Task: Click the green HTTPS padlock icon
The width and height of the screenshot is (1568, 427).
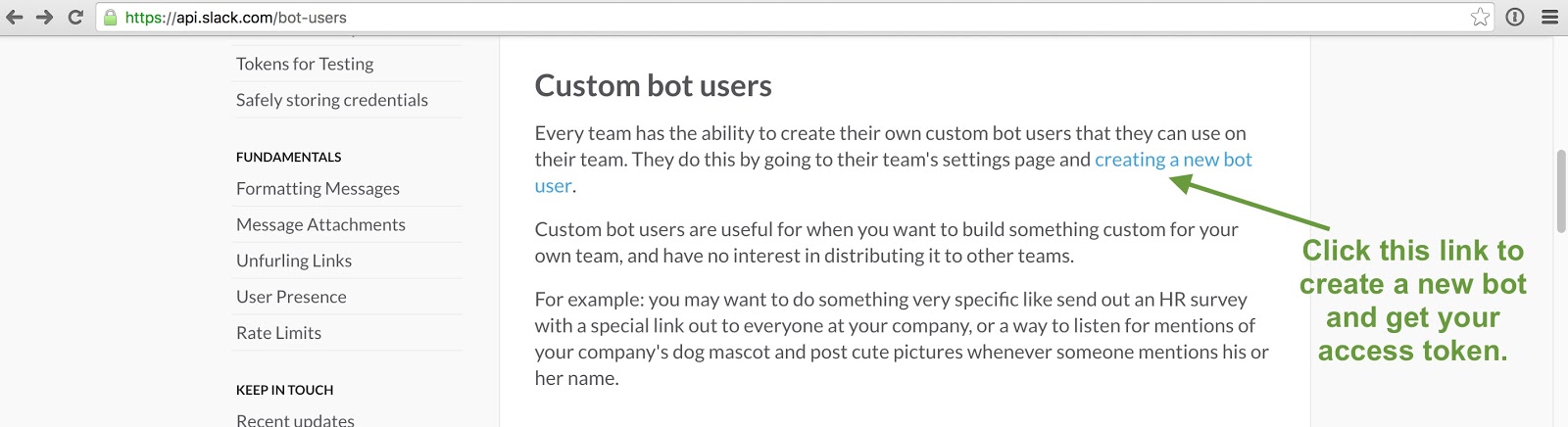Action: pos(111,18)
